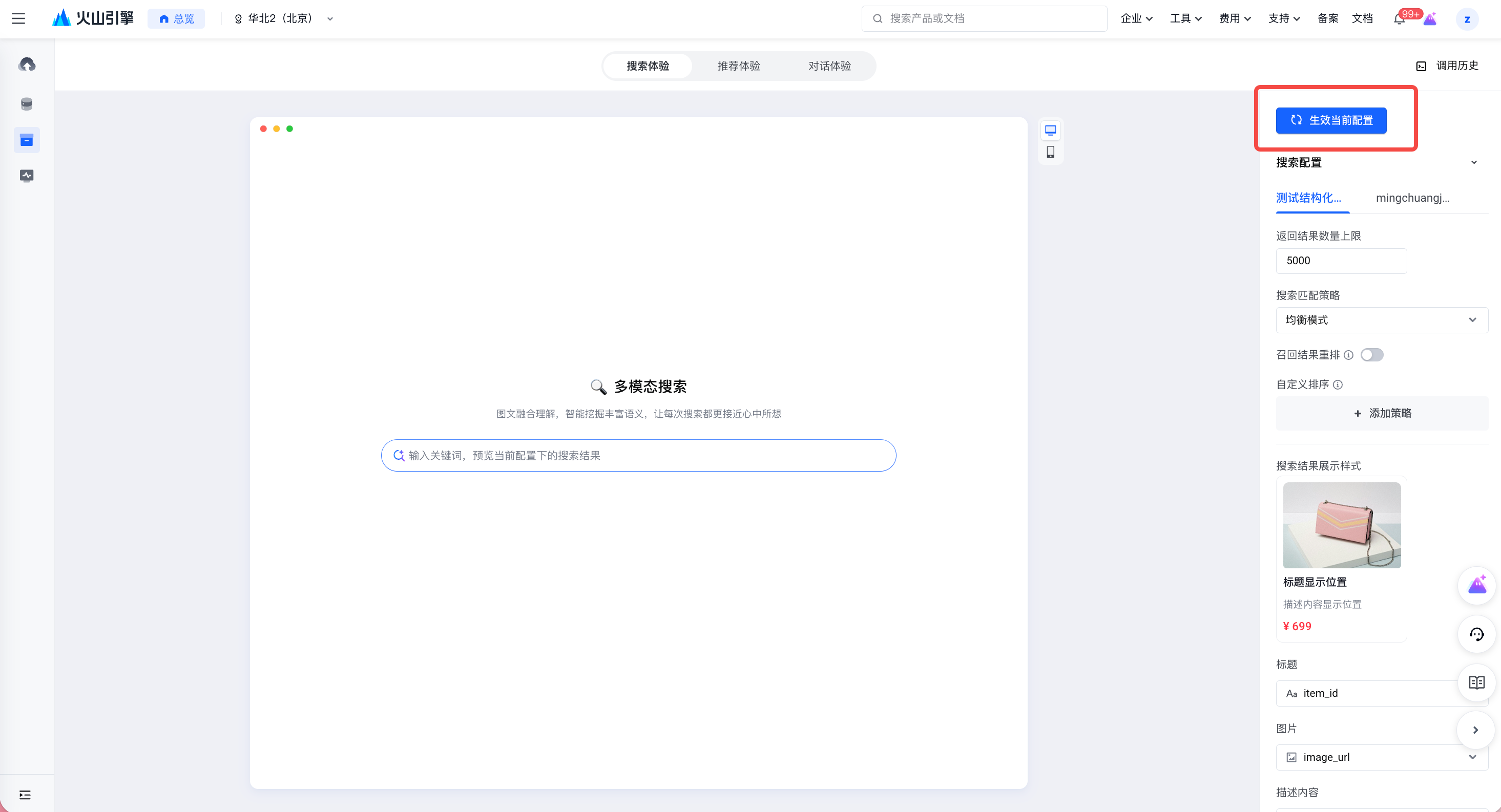Click the keyword search input field
Viewport: 1501px width, 812px height.
click(x=638, y=456)
